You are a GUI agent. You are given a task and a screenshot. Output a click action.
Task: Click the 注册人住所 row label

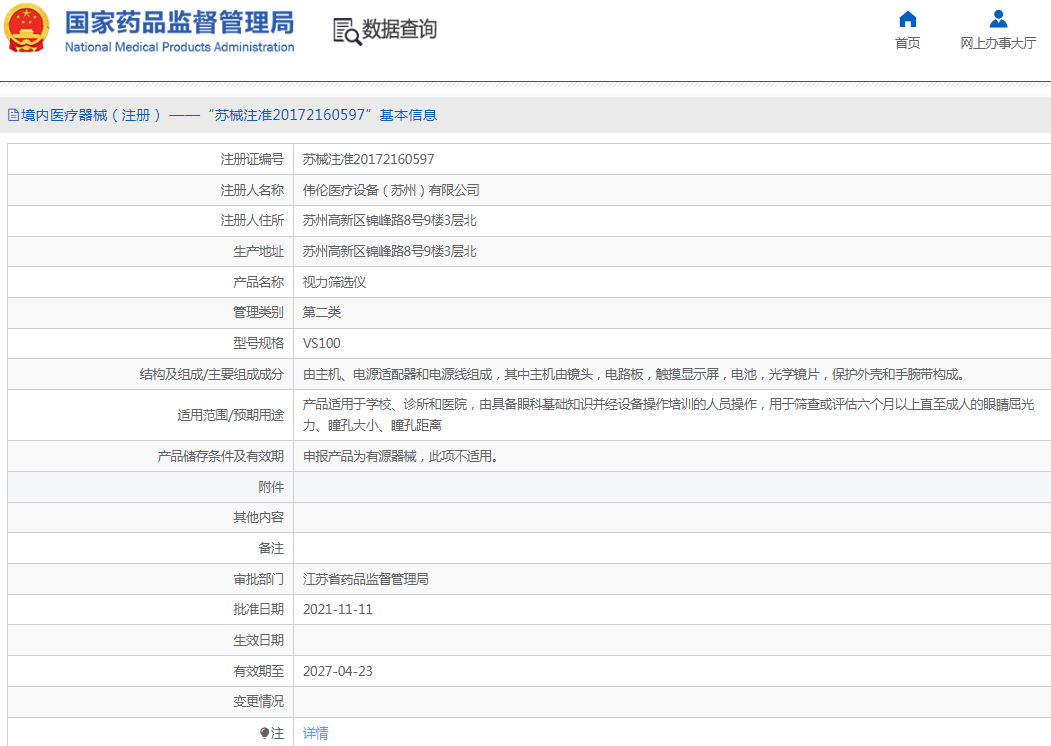pos(252,221)
